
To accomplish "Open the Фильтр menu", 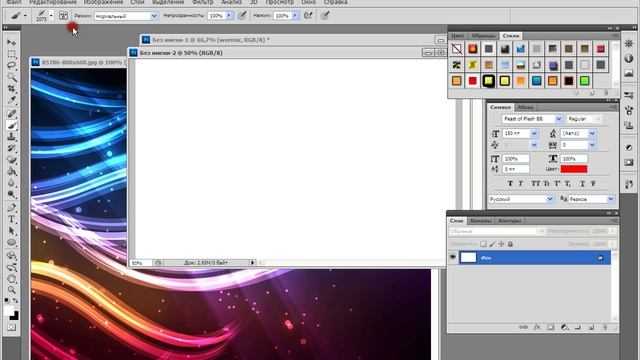I will pos(203,2).
